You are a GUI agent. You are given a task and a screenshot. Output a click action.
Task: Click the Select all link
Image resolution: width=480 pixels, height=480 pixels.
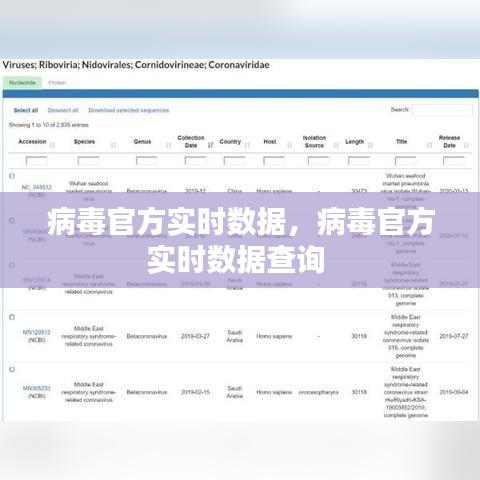coord(26,110)
